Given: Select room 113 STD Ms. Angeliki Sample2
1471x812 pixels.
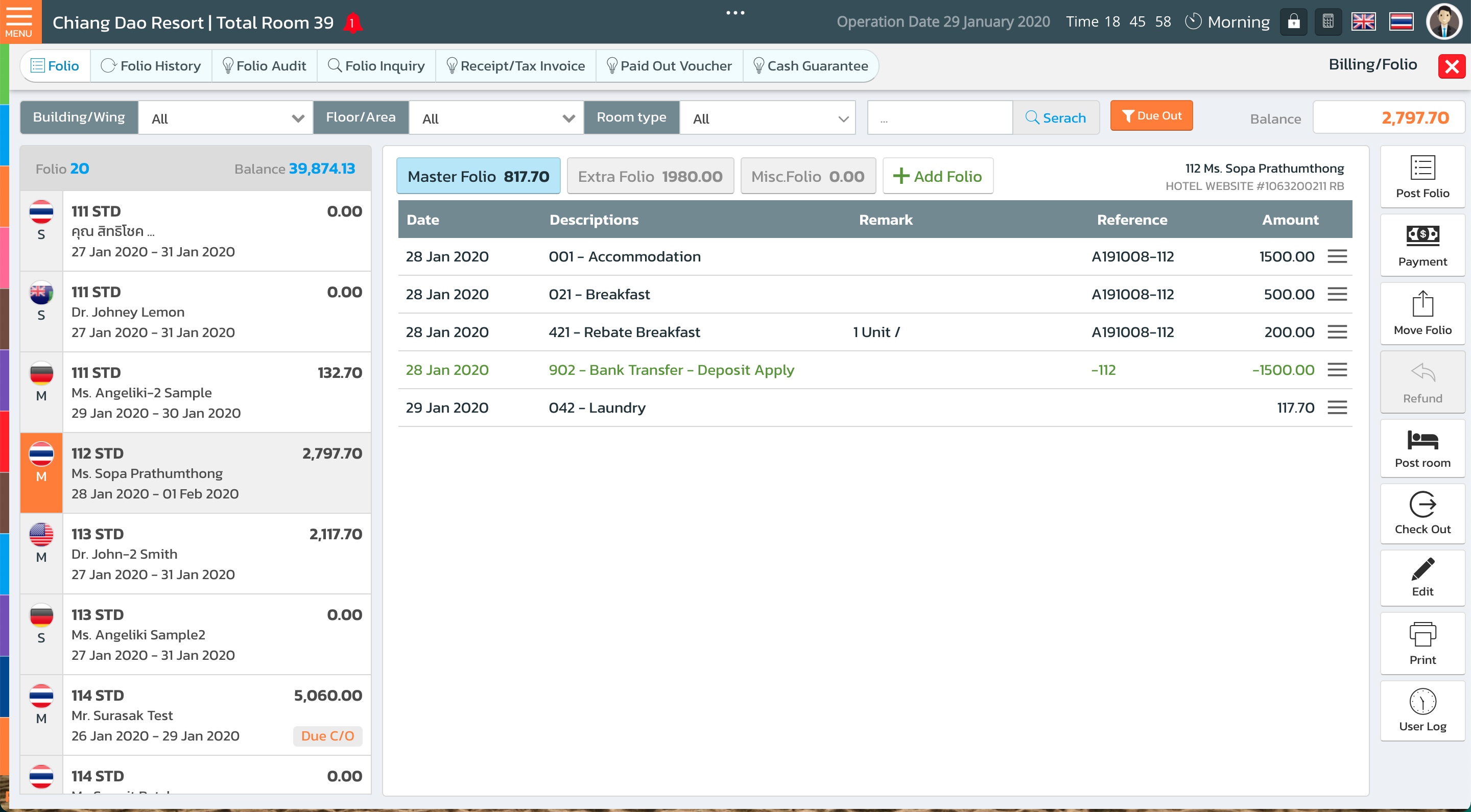Looking at the screenshot, I should point(195,634).
